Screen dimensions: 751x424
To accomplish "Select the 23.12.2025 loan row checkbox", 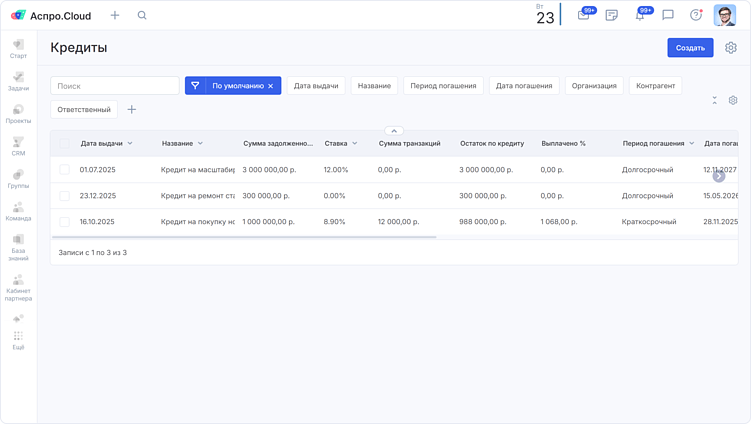I will point(65,196).
